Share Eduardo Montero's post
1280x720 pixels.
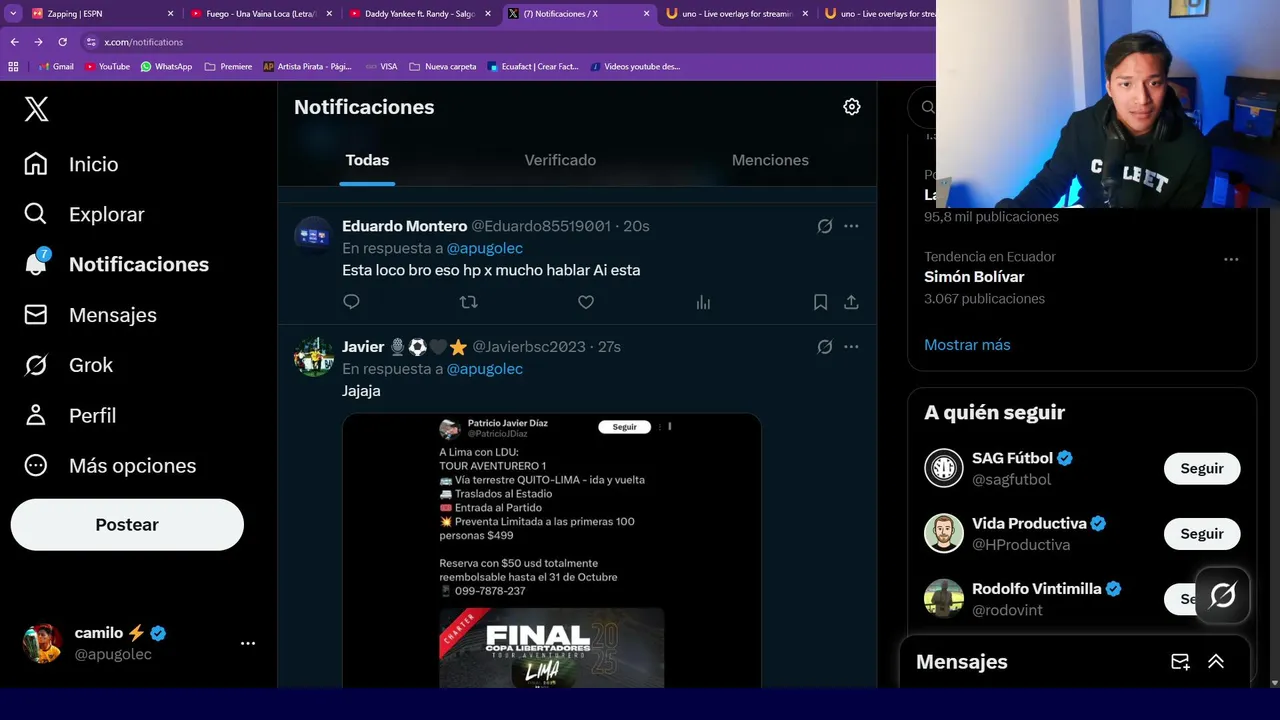pos(851,302)
